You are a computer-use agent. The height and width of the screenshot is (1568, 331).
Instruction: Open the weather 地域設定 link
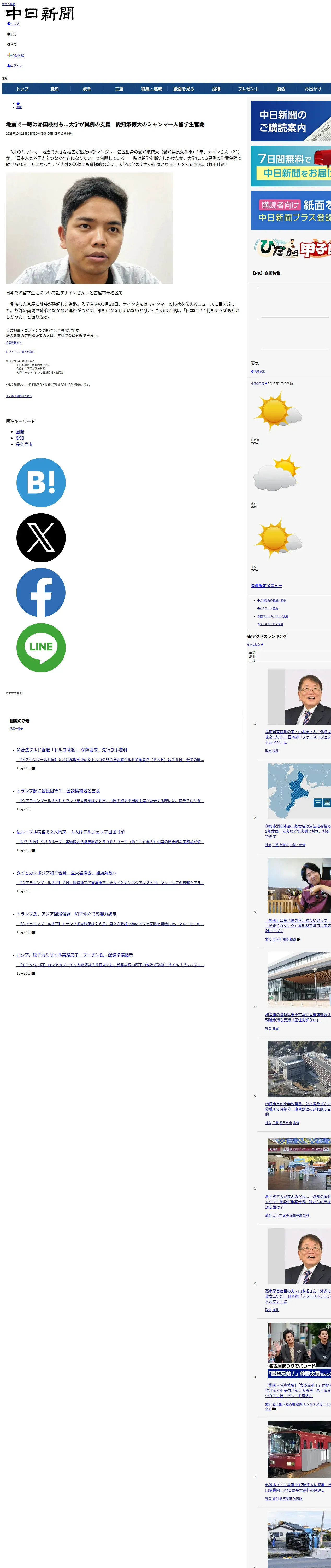(x=258, y=371)
